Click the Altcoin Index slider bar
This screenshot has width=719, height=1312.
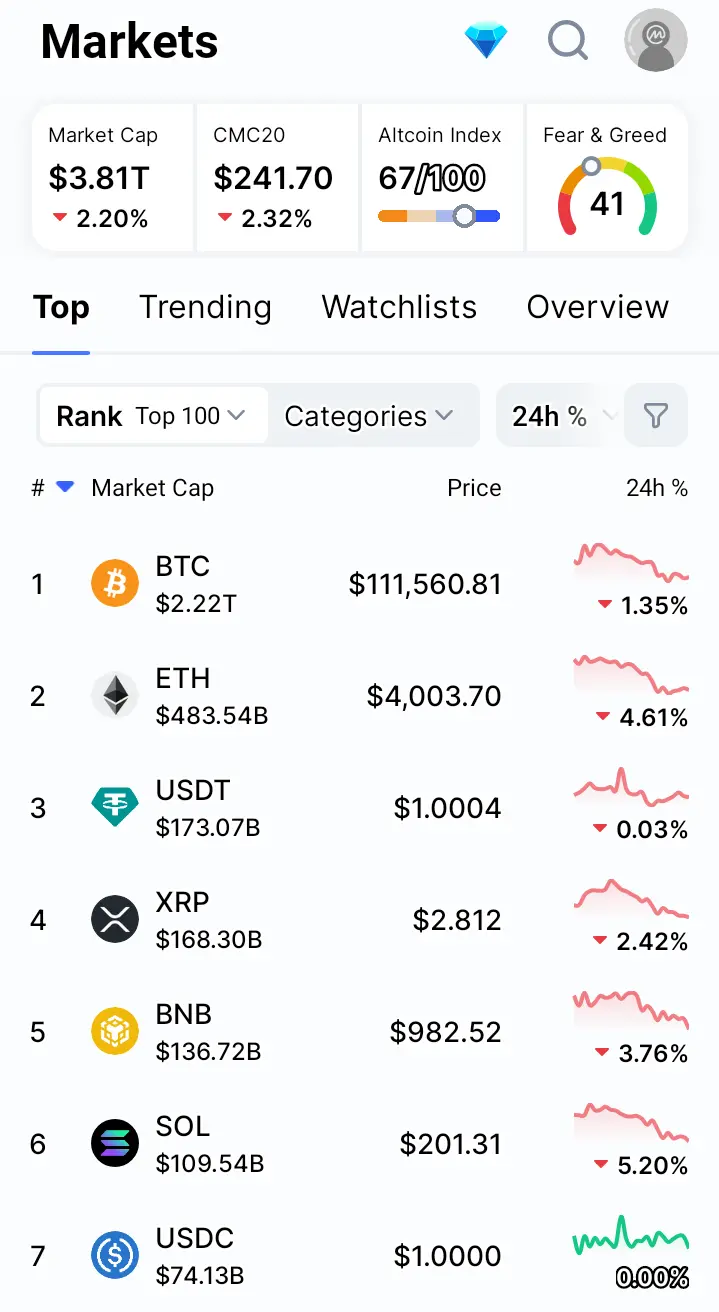coord(439,216)
